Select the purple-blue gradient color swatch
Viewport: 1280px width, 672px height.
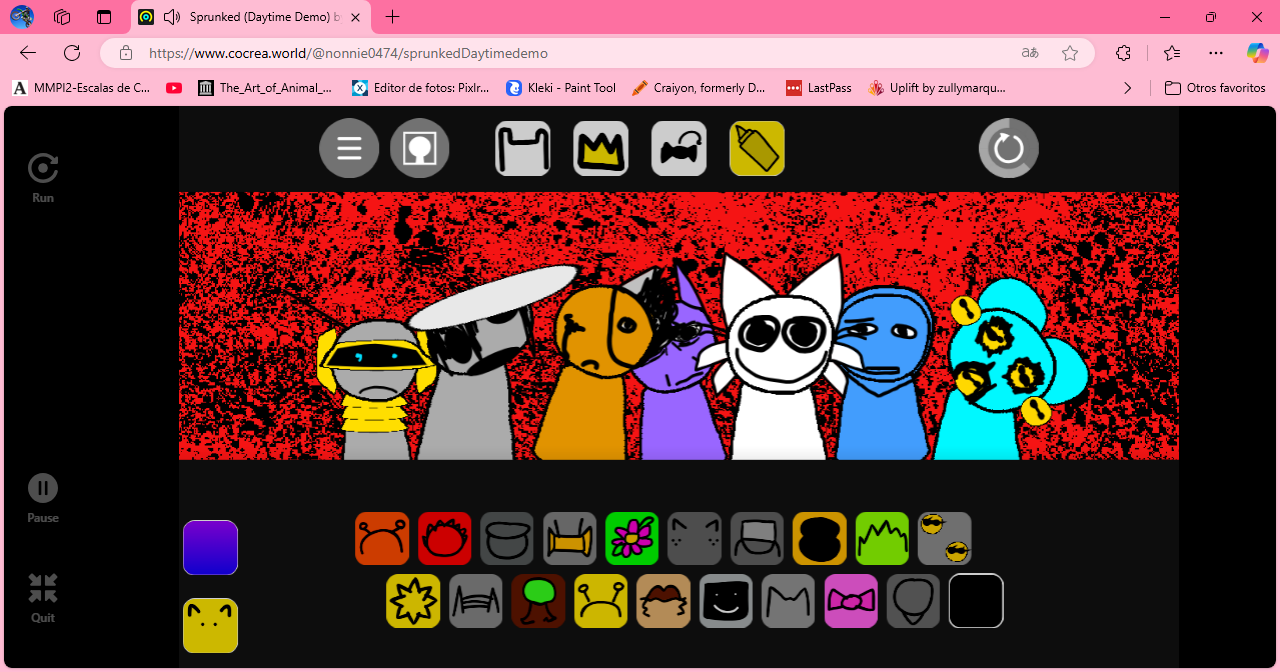point(210,548)
